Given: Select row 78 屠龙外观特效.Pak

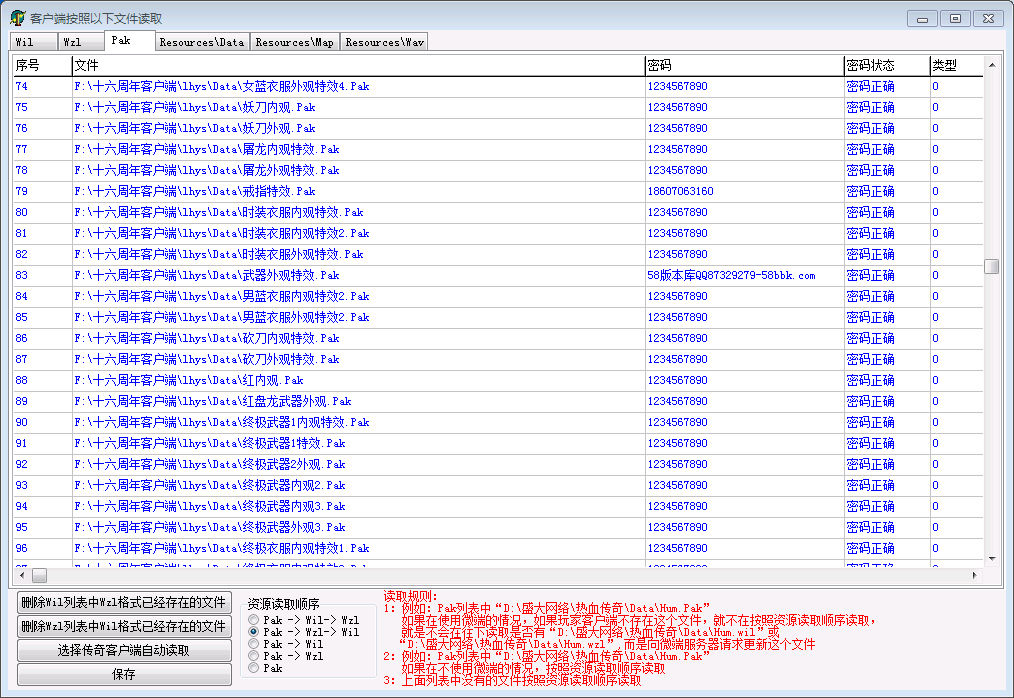Looking at the screenshot, I should (x=497, y=170).
